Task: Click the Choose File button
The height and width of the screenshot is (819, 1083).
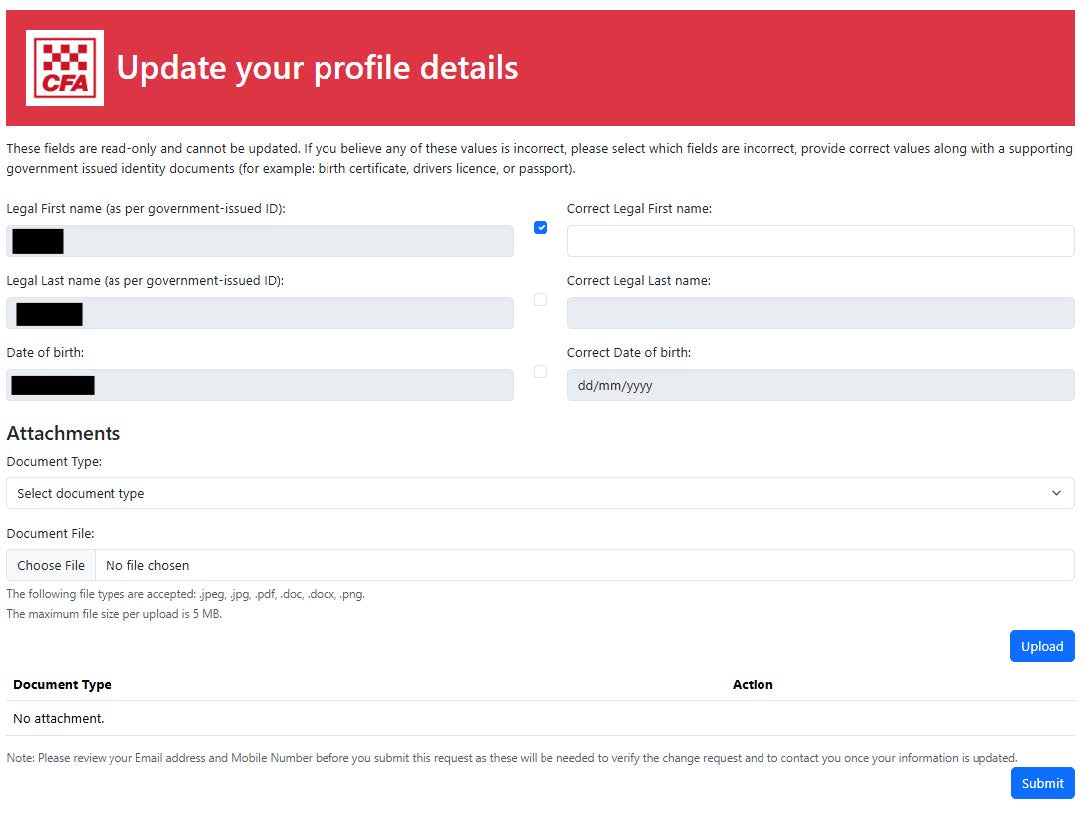Action: point(51,565)
